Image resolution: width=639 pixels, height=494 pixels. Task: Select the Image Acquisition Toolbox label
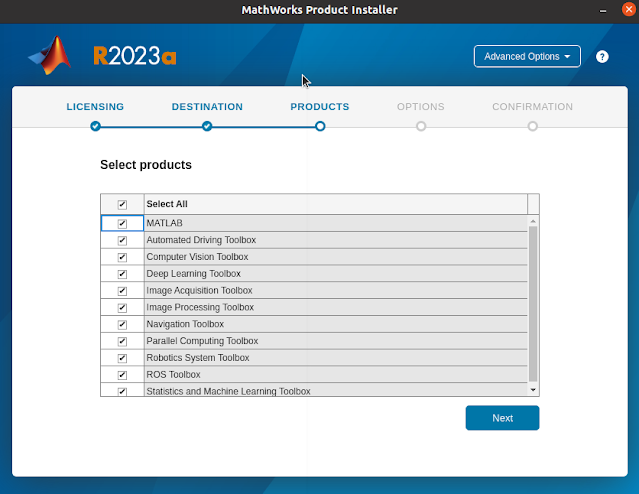pos(199,290)
